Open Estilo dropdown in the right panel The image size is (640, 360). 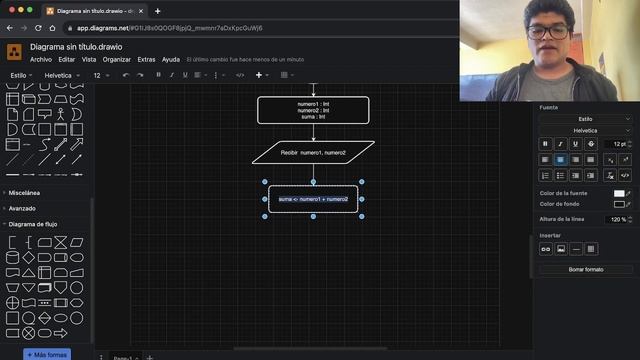pyautogui.click(x=585, y=119)
